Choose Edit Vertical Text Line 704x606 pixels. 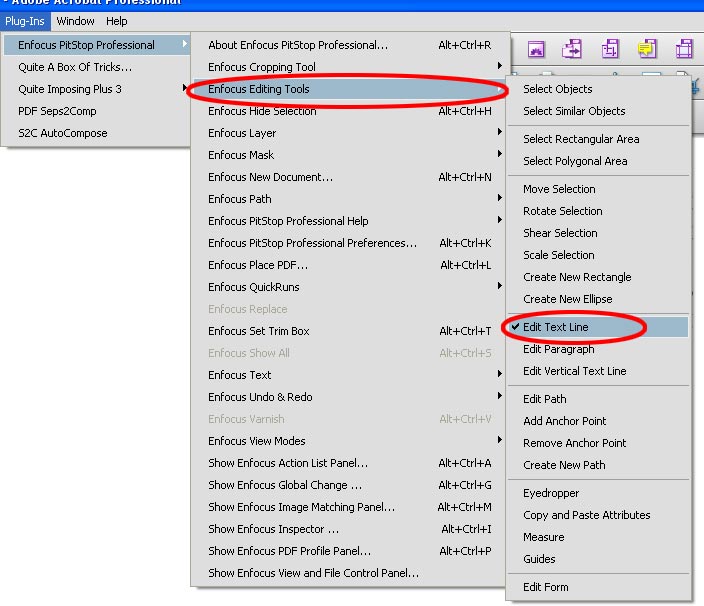[x=598, y=371]
